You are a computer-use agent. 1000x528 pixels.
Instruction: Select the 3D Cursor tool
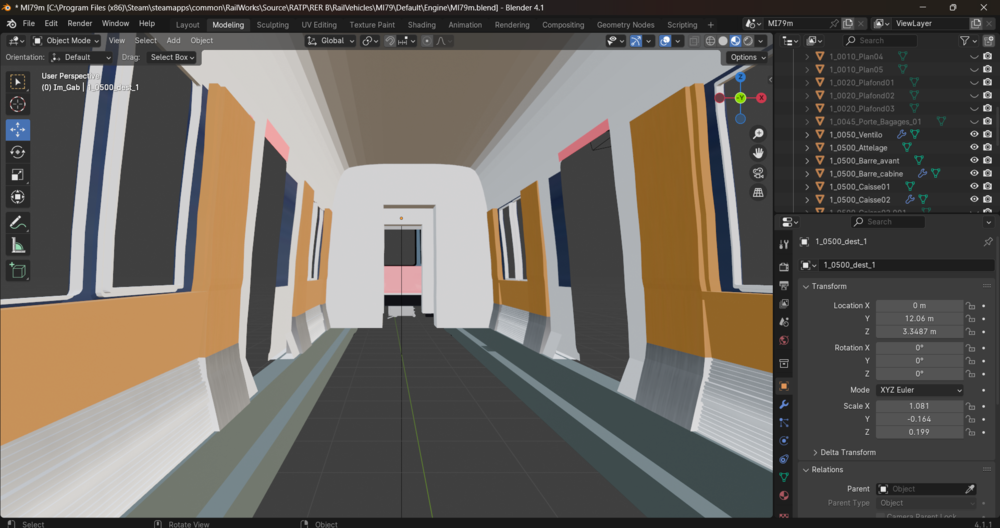tap(18, 104)
